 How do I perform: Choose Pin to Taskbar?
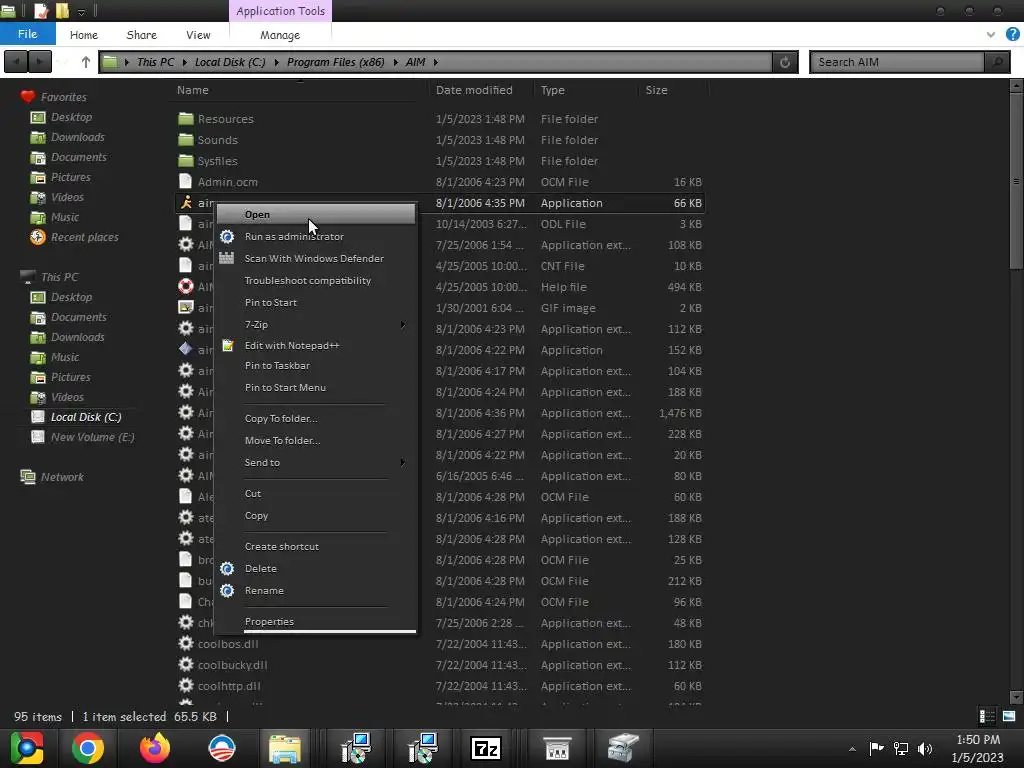click(x=316, y=366)
